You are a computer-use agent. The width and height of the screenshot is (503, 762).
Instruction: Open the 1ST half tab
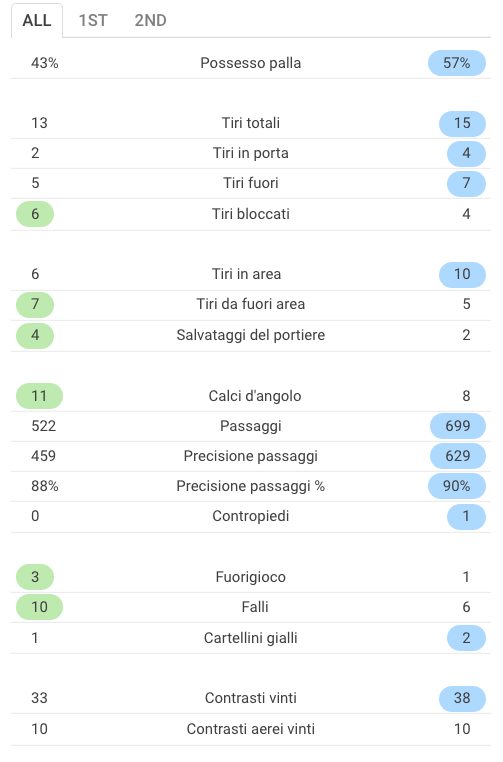click(x=93, y=20)
